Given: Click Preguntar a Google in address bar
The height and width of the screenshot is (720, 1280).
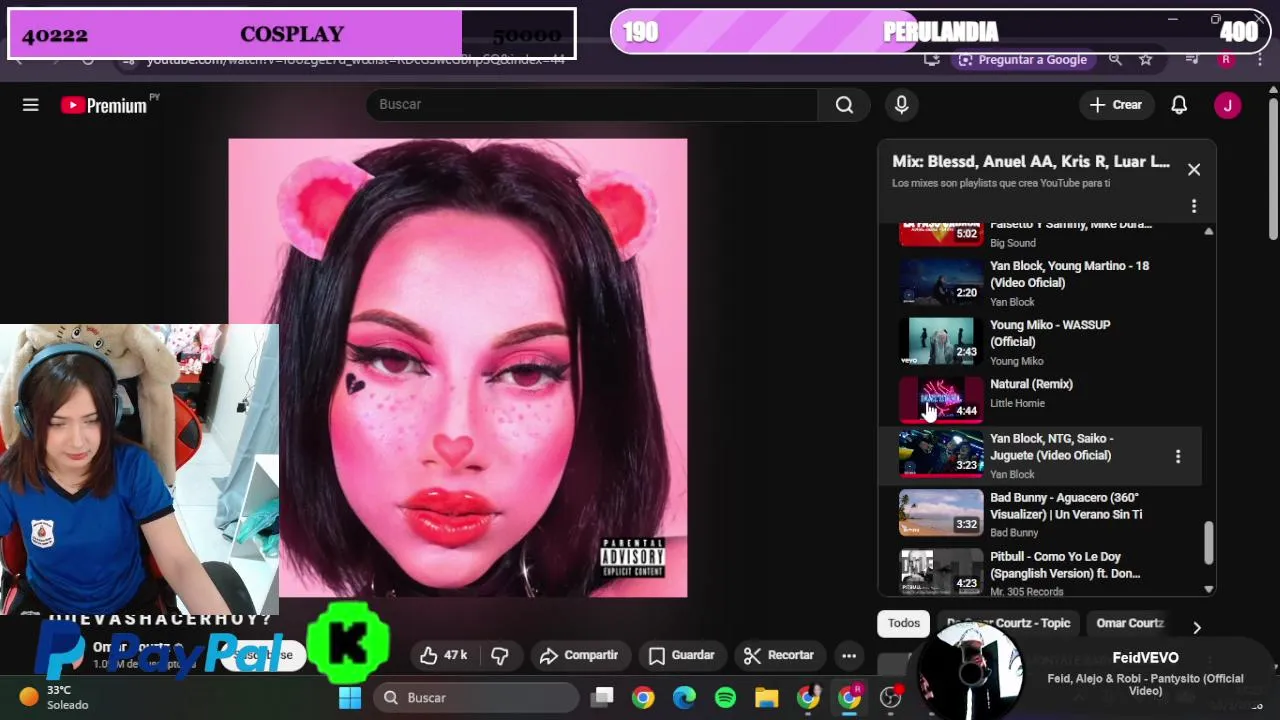Looking at the screenshot, I should (1022, 60).
